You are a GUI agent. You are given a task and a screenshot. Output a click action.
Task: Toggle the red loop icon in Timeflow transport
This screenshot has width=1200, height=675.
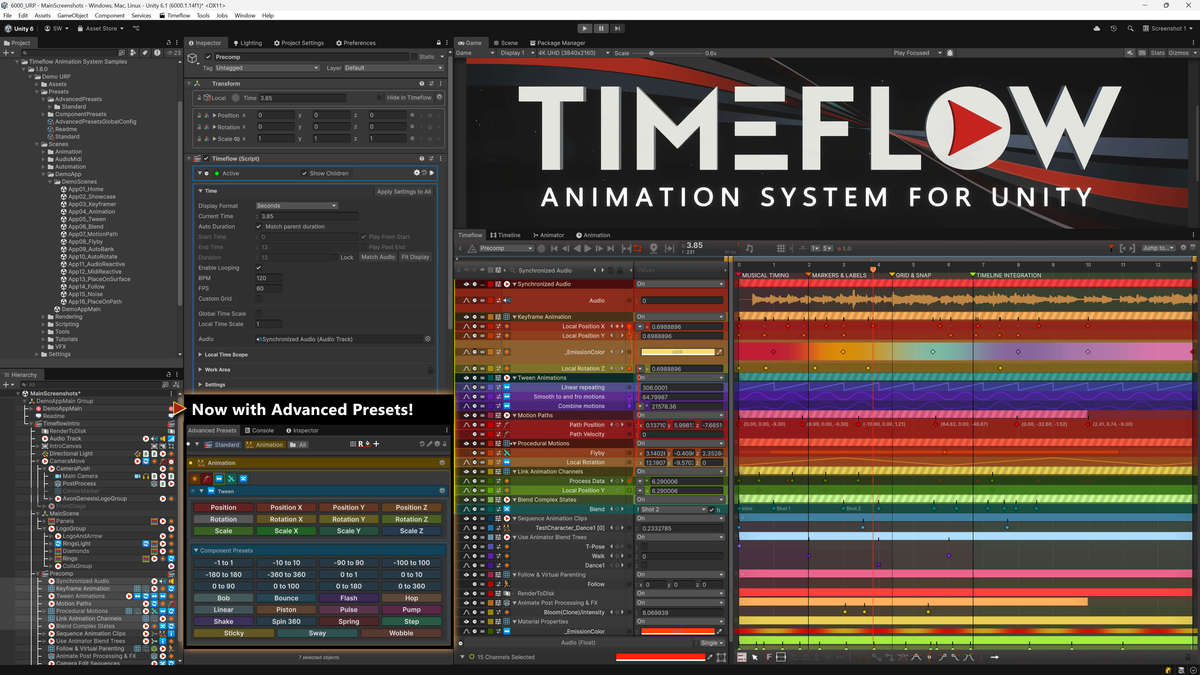tap(636, 248)
